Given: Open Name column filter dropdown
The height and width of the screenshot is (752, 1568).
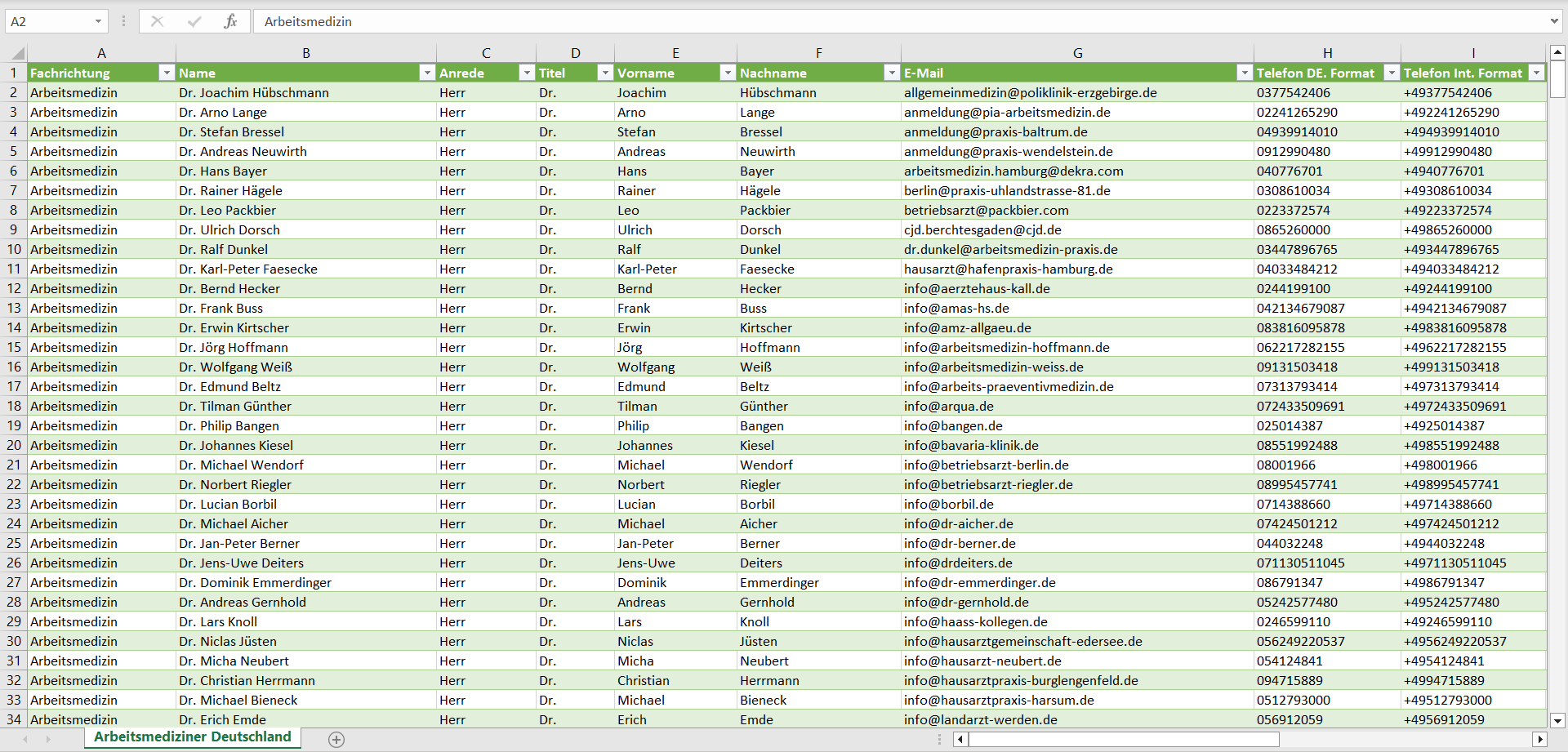Looking at the screenshot, I should click(x=426, y=73).
